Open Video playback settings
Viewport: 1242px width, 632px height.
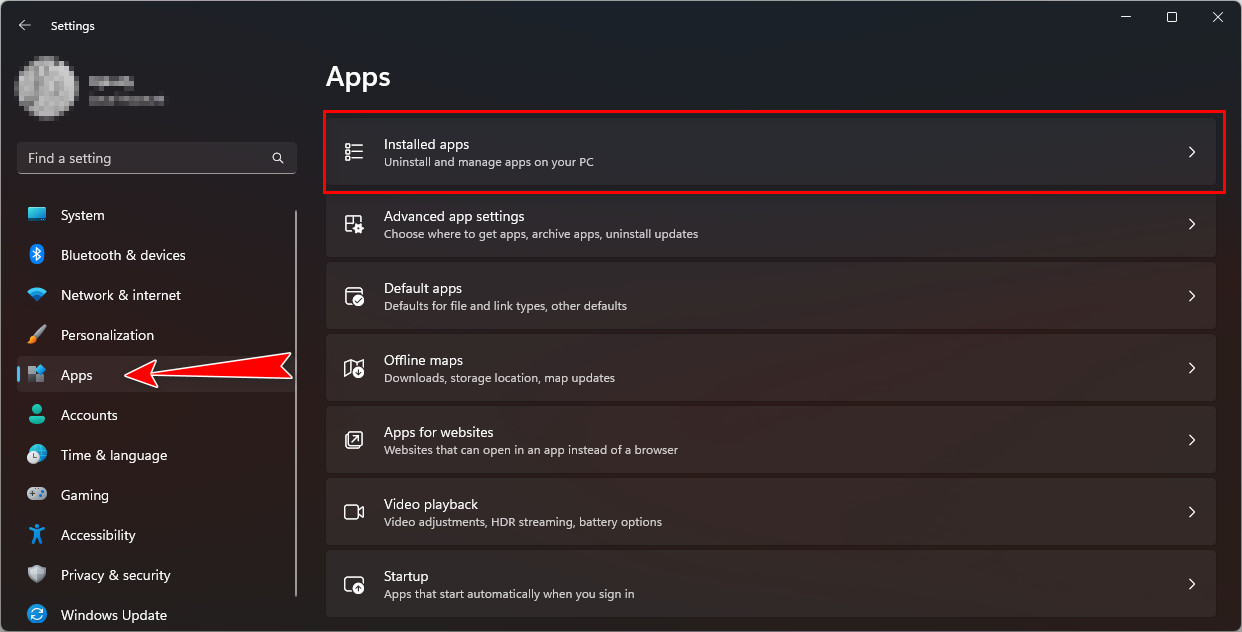770,512
